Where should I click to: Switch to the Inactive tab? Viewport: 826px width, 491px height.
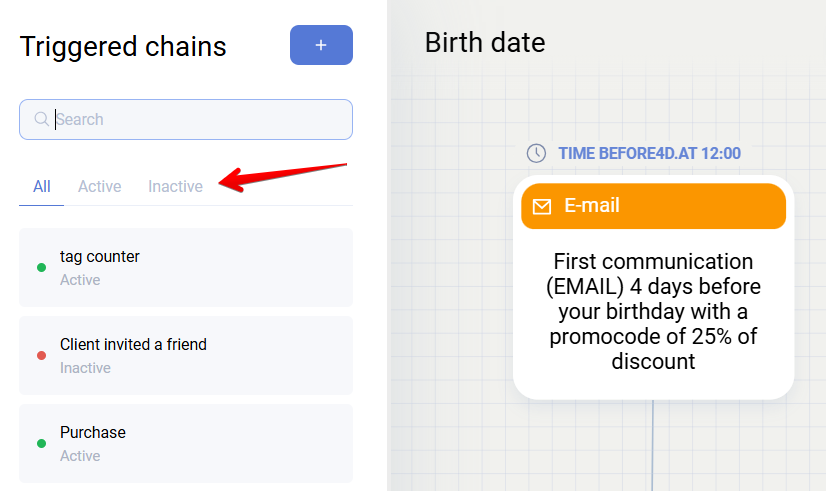click(x=175, y=186)
